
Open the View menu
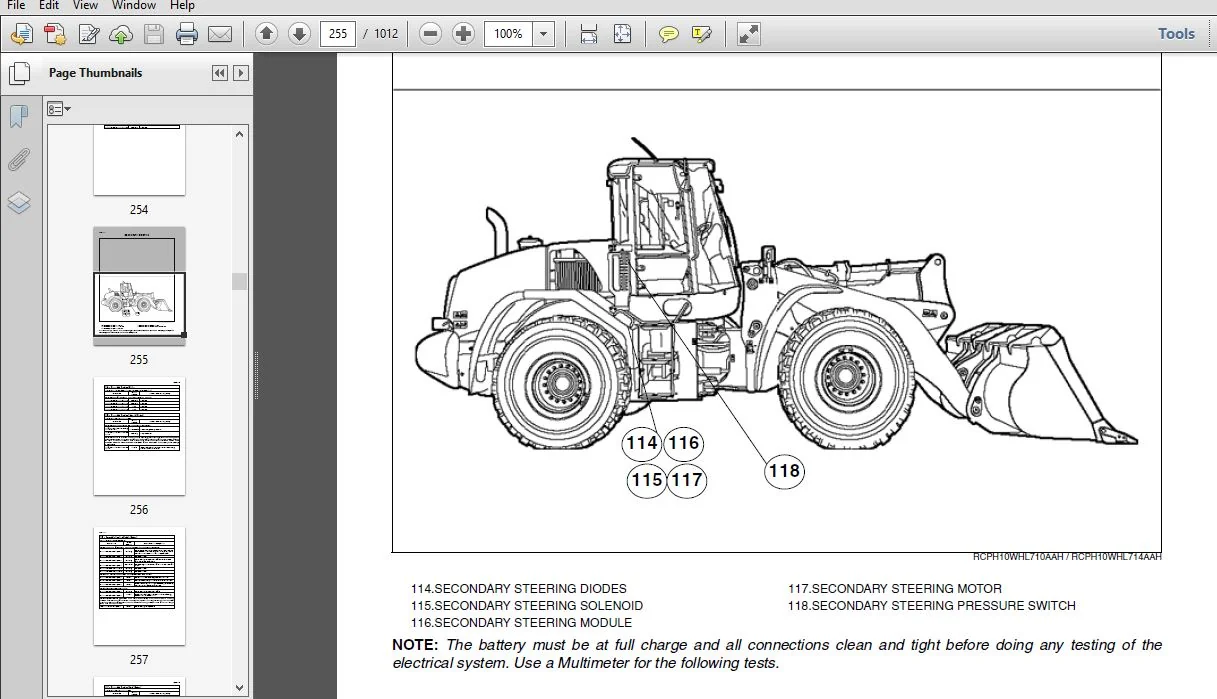pyautogui.click(x=84, y=5)
